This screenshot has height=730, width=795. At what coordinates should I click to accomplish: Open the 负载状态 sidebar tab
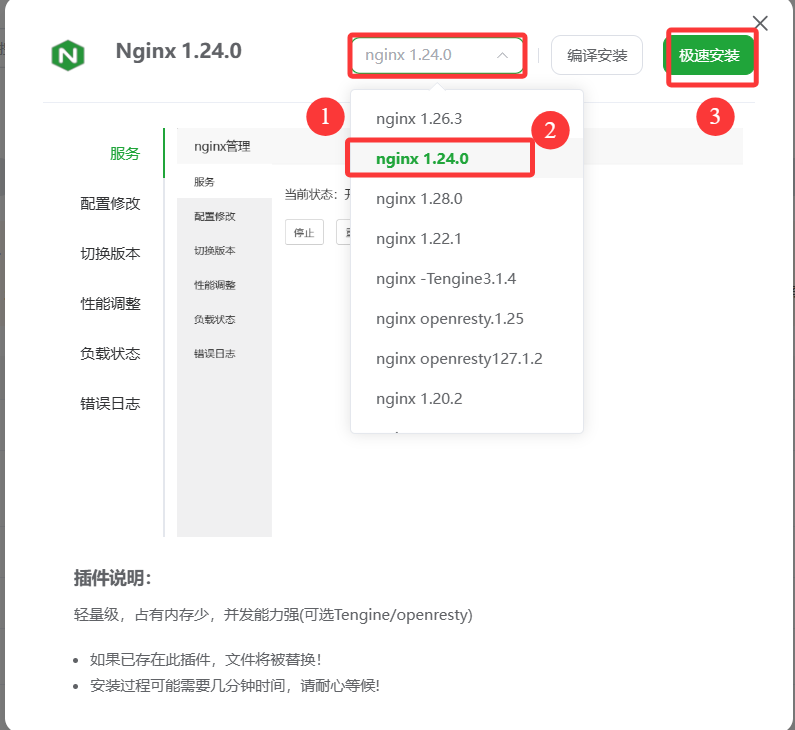pyautogui.click(x=110, y=353)
